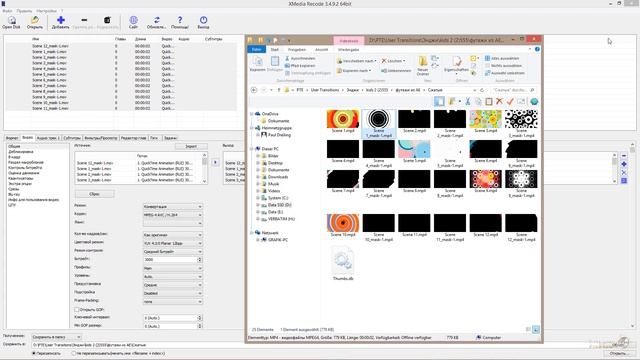
Task: Open the Datei tab in Explorer
Action: click(x=256, y=49)
